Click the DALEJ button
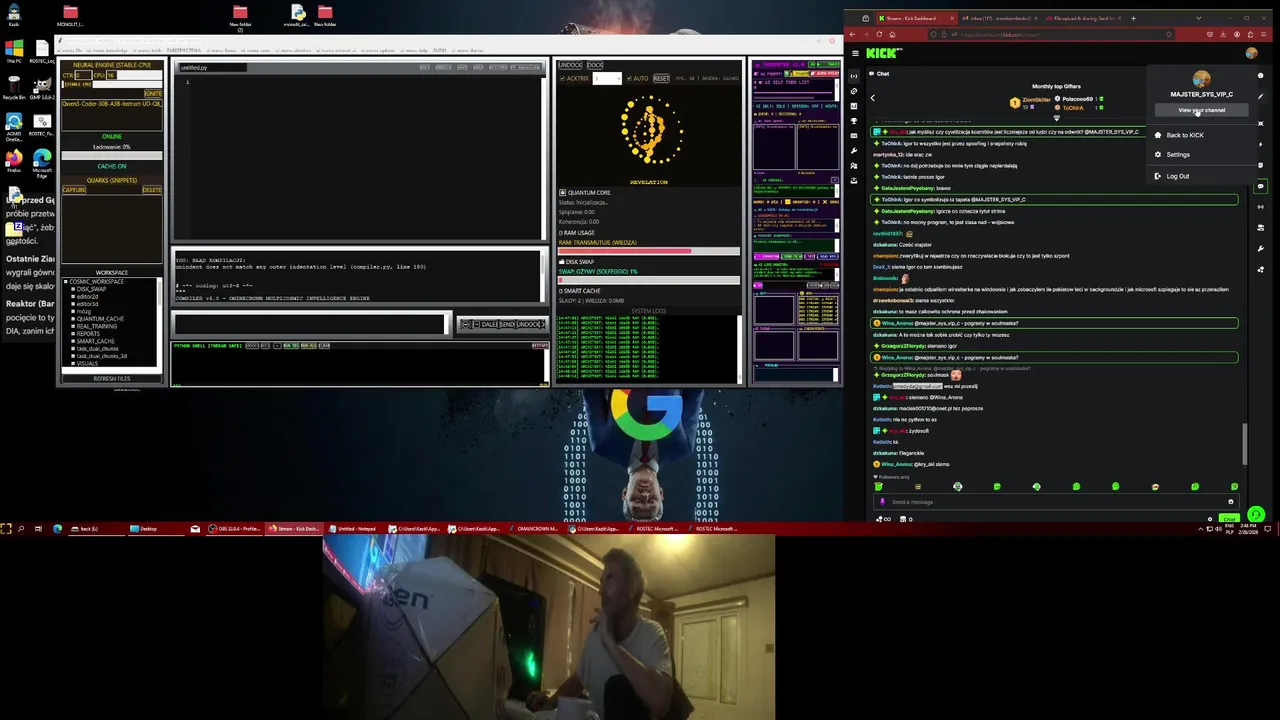Viewport: 1280px width, 720px height. pyautogui.click(x=488, y=324)
